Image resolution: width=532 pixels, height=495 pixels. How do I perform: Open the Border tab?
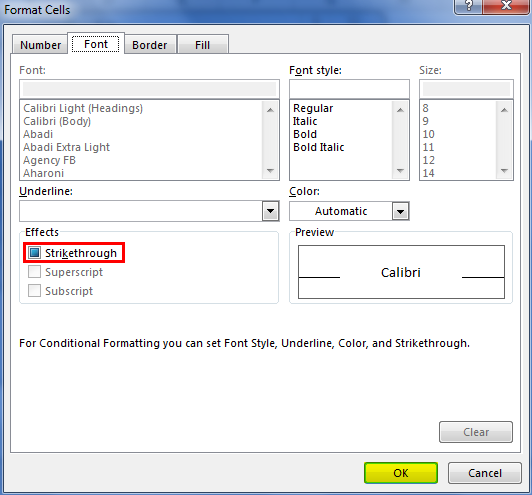(150, 45)
